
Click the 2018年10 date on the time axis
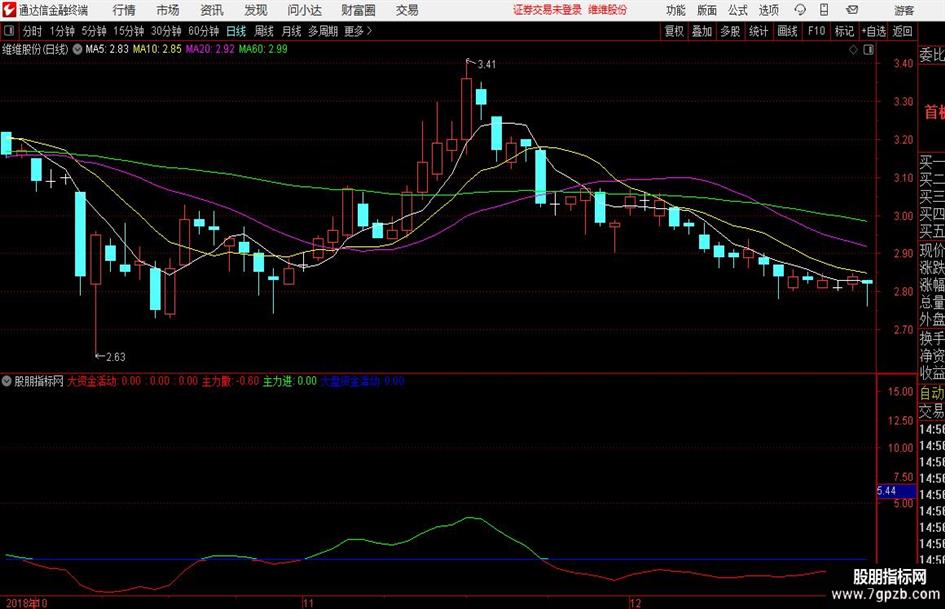(27, 603)
